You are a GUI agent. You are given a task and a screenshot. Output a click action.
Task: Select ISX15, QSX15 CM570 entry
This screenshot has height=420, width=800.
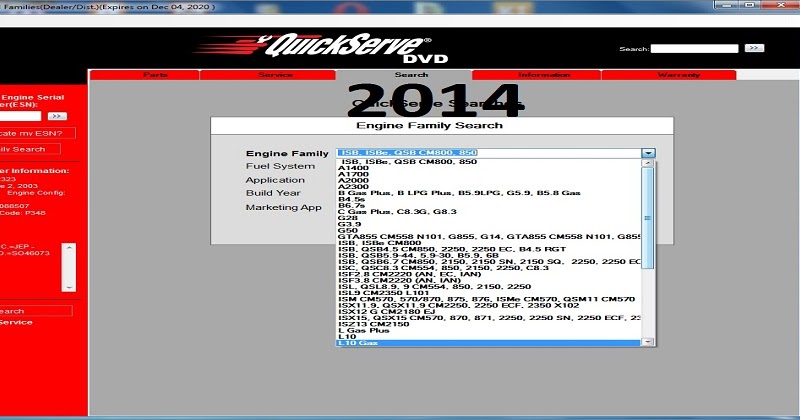pyautogui.click(x=489, y=317)
